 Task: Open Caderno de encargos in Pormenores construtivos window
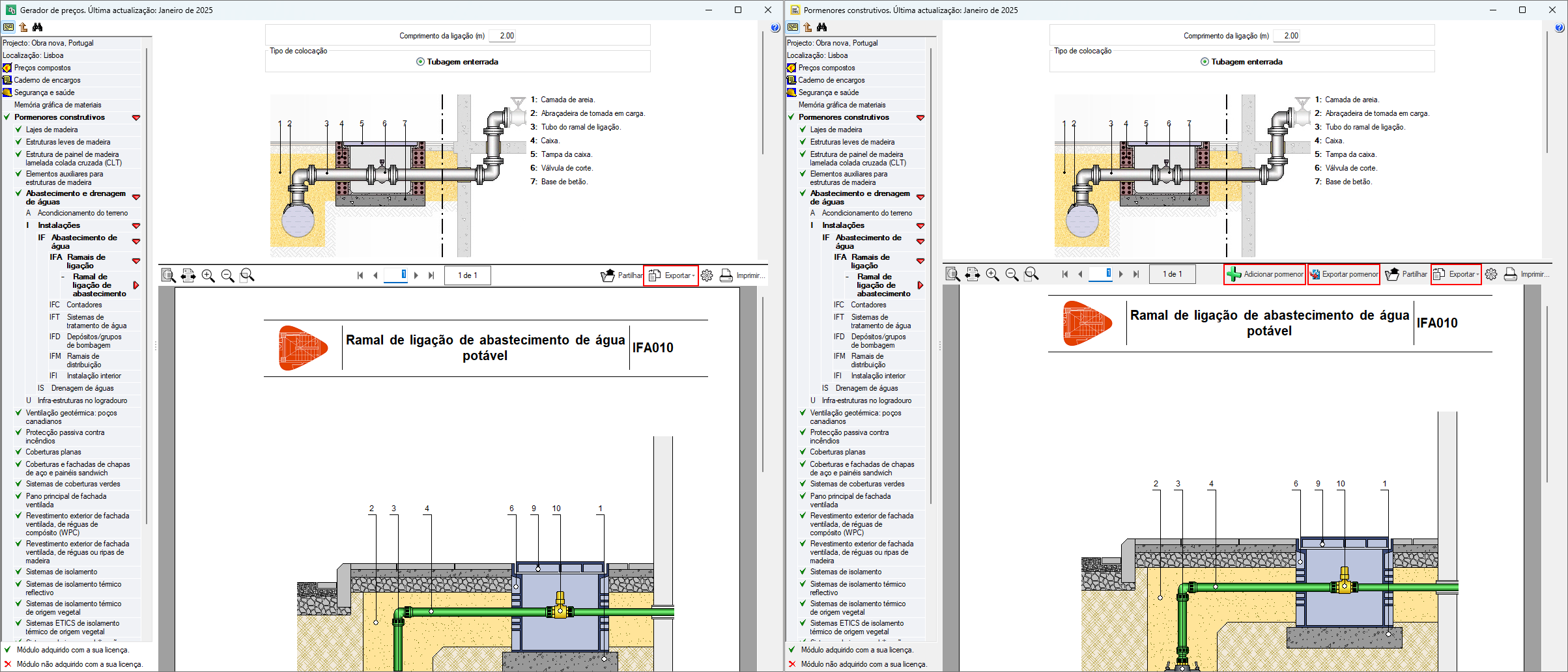click(831, 80)
